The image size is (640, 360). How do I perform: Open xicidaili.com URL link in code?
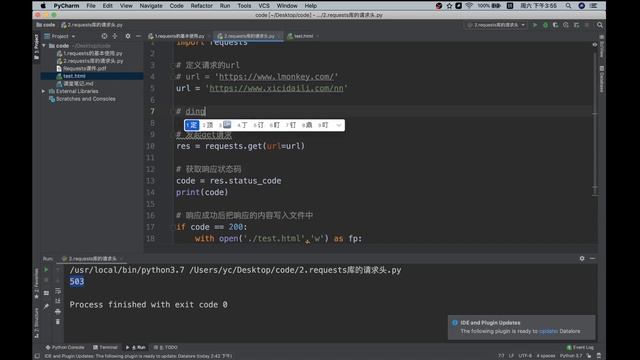tap(276, 88)
